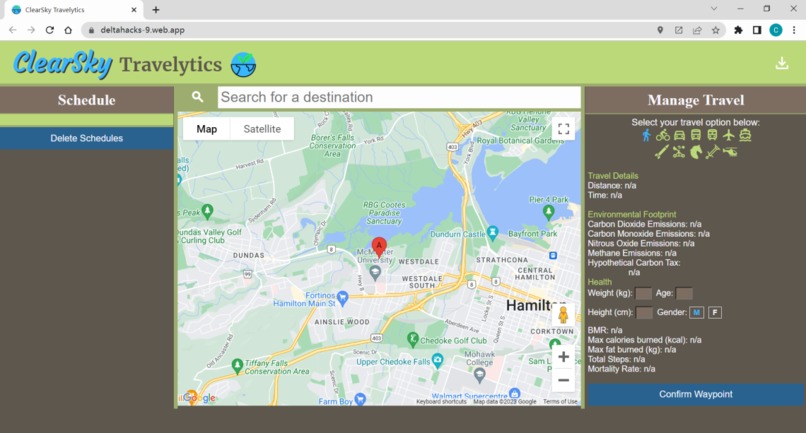The height and width of the screenshot is (433, 806).
Task: Pick the sword icon travel option
Action: tap(712, 152)
